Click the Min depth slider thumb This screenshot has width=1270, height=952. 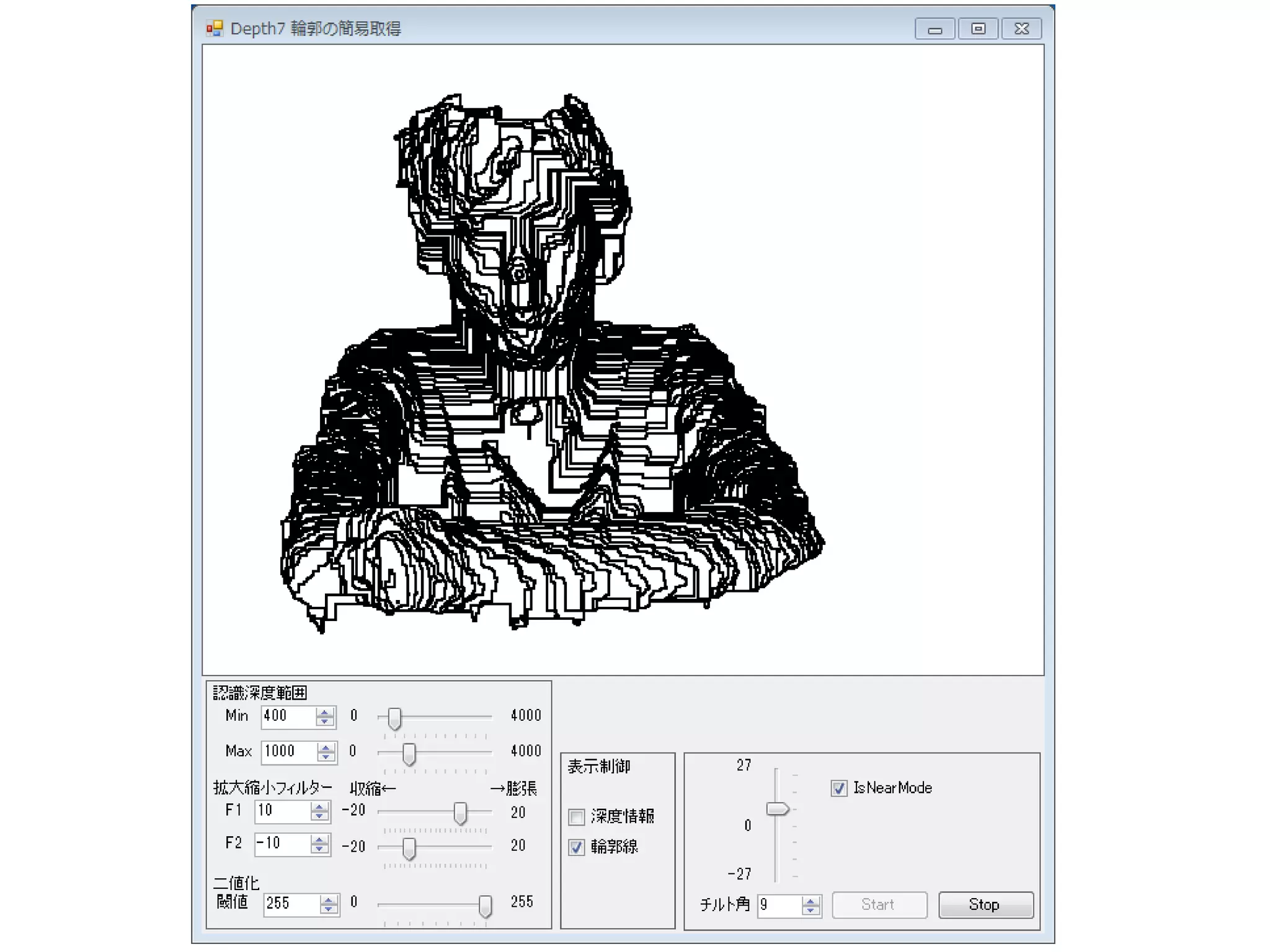pos(394,718)
